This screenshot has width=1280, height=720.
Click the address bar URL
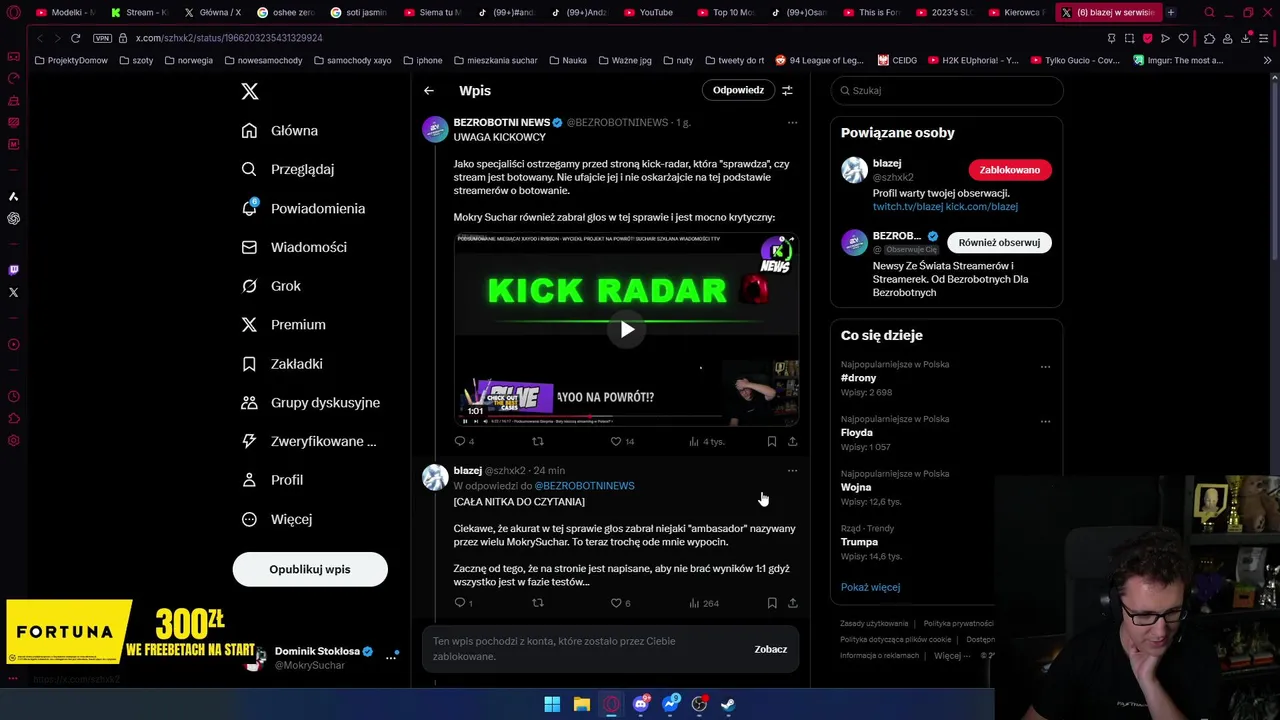click(229, 38)
